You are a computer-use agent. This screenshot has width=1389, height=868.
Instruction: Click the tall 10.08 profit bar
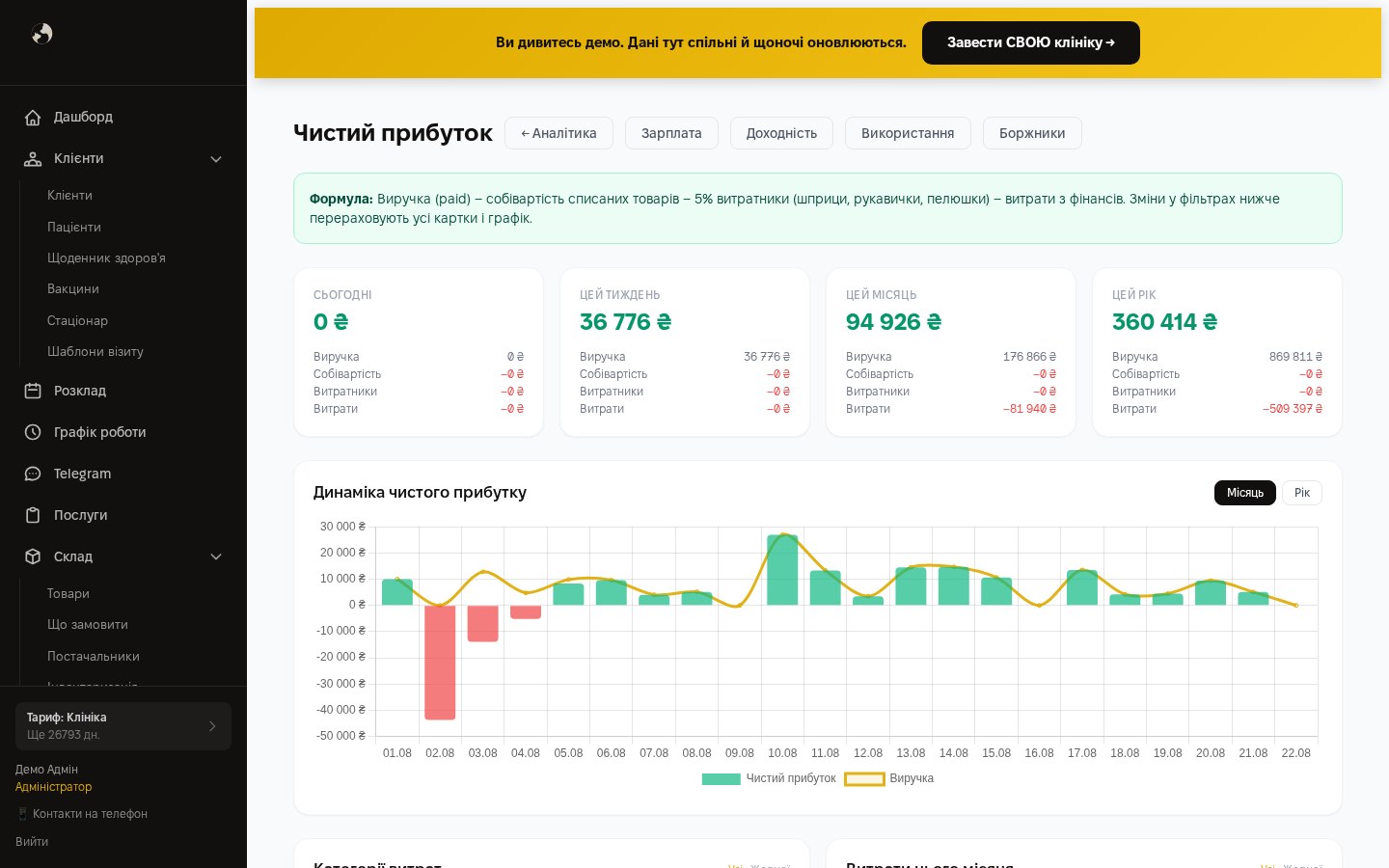[x=782, y=570]
